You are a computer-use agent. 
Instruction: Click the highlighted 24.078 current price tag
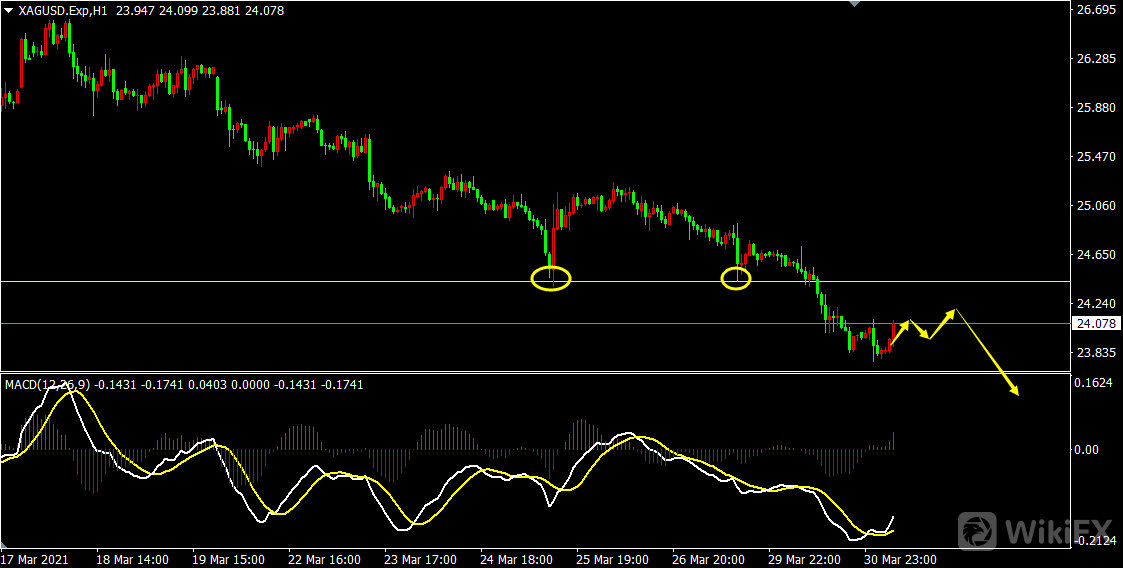pos(1093,323)
